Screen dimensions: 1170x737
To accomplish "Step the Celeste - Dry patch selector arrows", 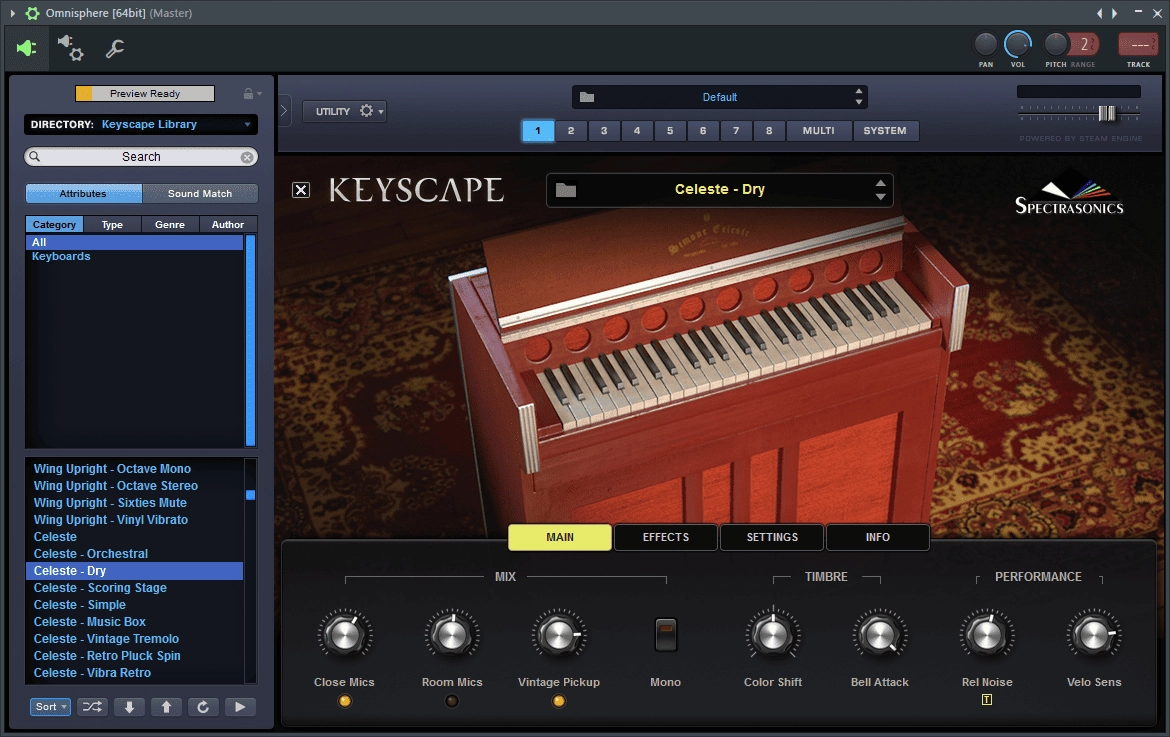I will click(x=880, y=190).
